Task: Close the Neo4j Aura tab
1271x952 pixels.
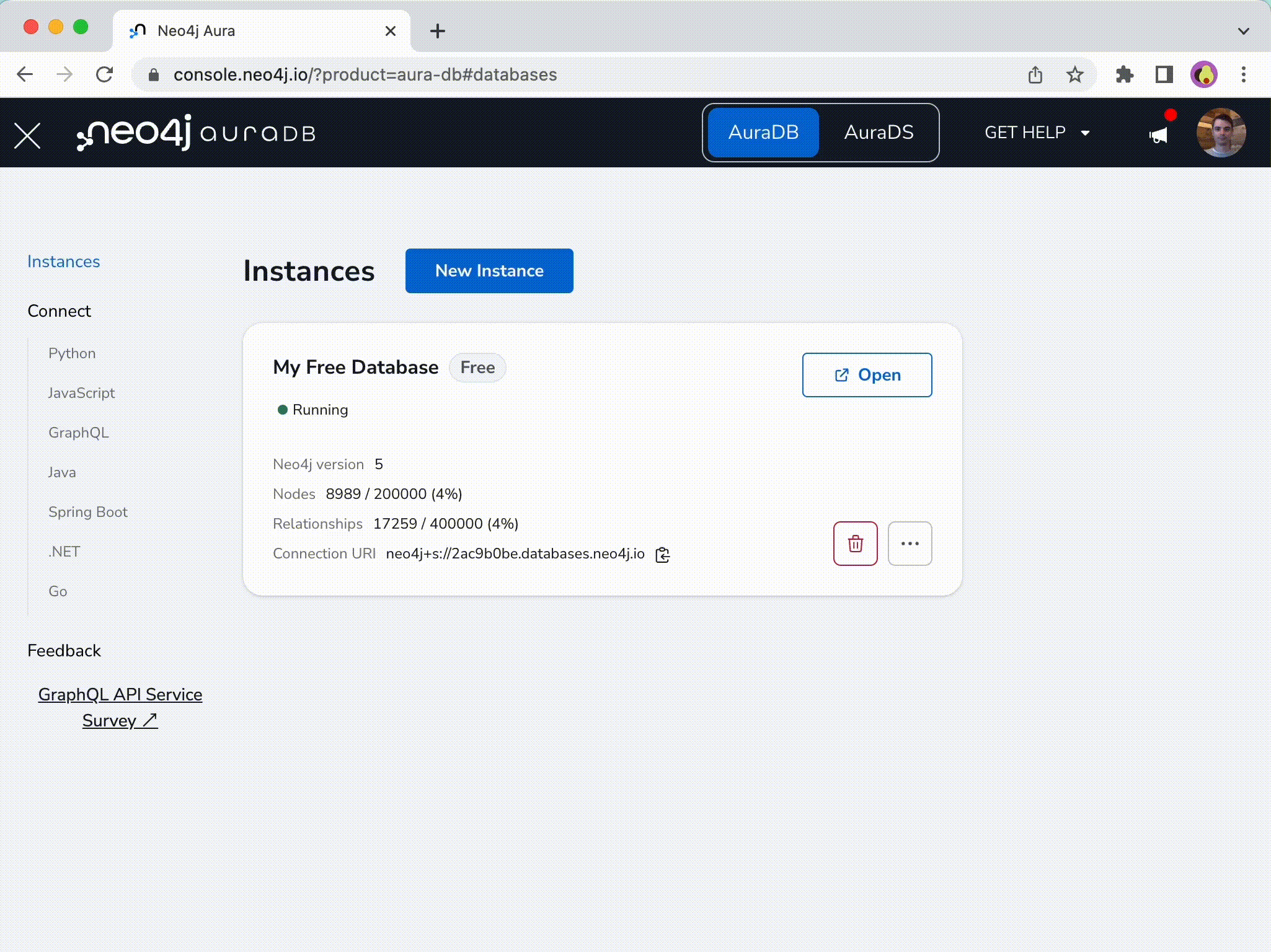Action: [x=391, y=31]
